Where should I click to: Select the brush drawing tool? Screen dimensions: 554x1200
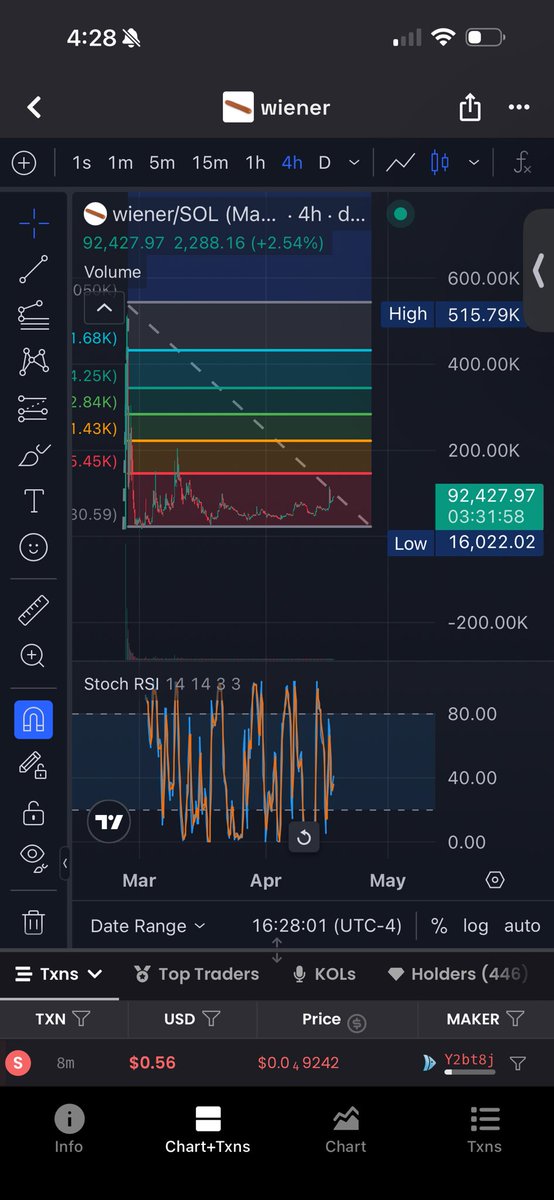tap(34, 455)
